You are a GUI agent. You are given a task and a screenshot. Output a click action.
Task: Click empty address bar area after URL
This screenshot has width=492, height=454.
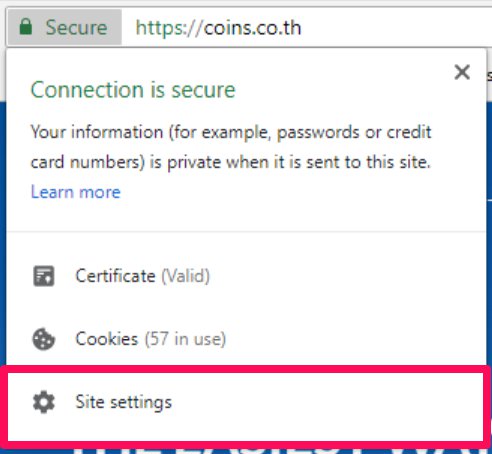point(397,28)
